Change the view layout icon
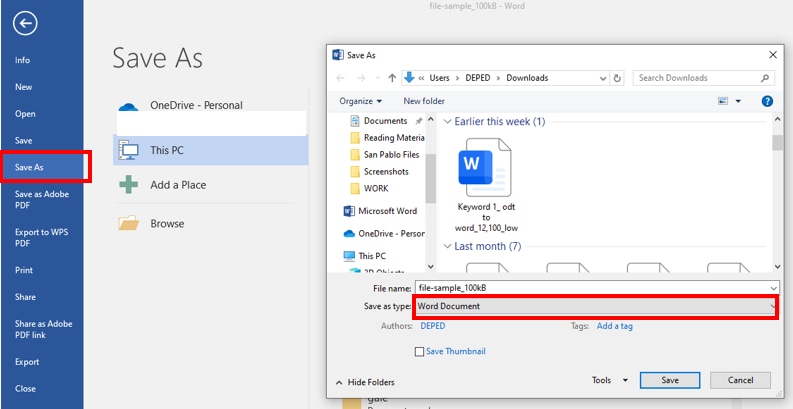 pyautogui.click(x=723, y=101)
